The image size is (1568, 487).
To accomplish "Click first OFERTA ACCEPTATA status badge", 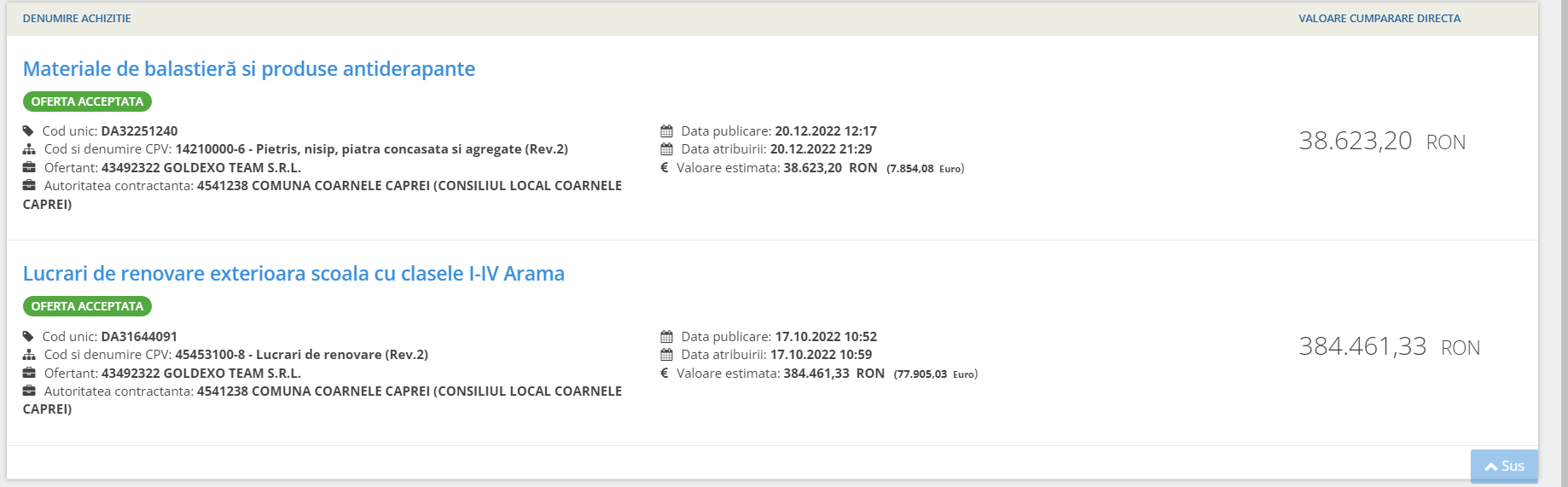I will (x=87, y=101).
